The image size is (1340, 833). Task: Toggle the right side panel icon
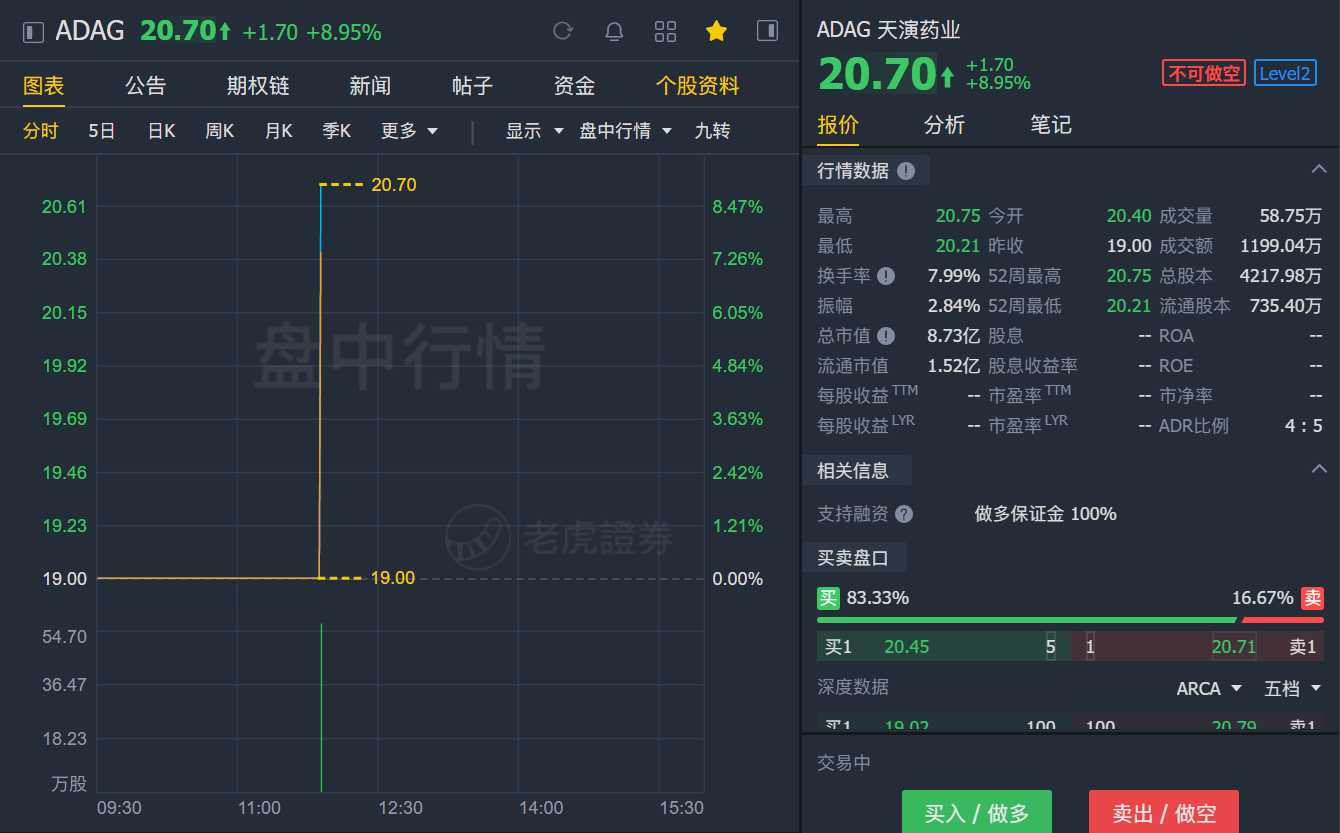767,31
